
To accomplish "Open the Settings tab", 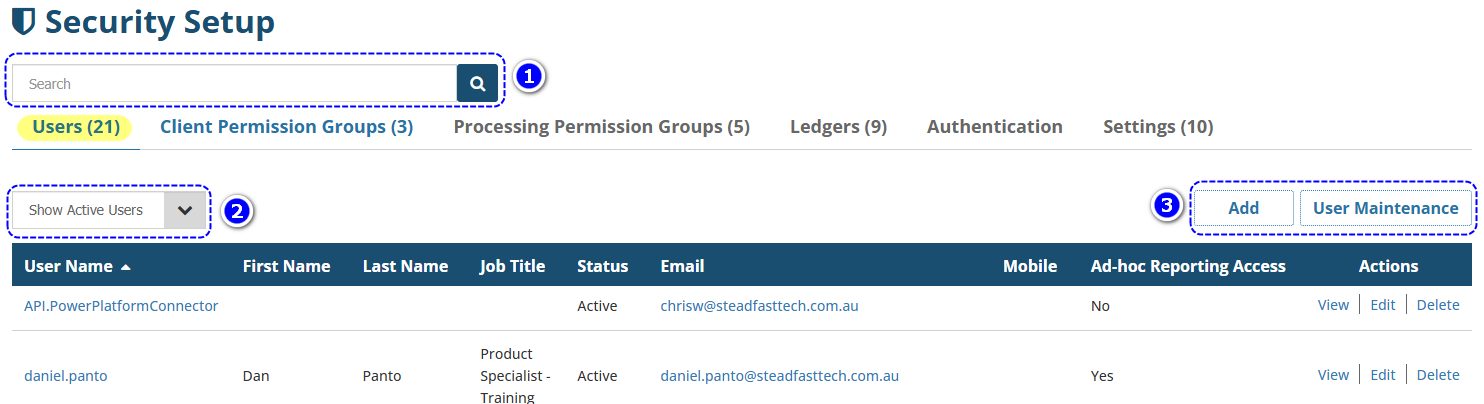I will [1158, 127].
